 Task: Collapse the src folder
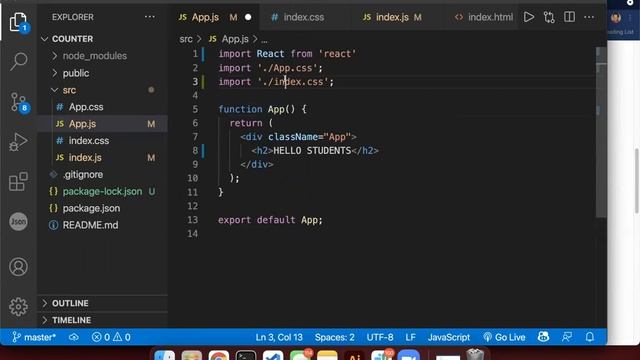102,90
